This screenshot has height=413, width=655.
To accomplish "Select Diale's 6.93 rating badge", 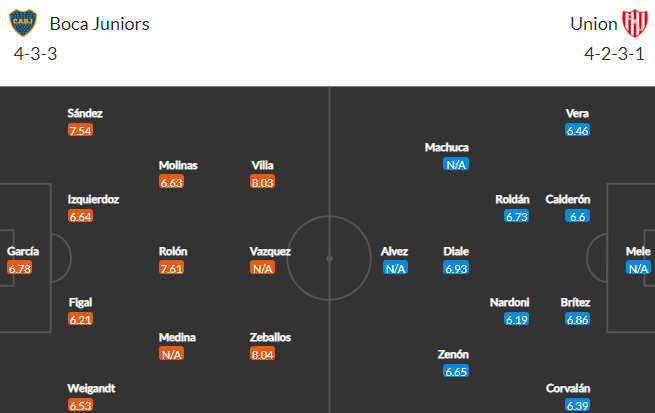I will tap(456, 268).
